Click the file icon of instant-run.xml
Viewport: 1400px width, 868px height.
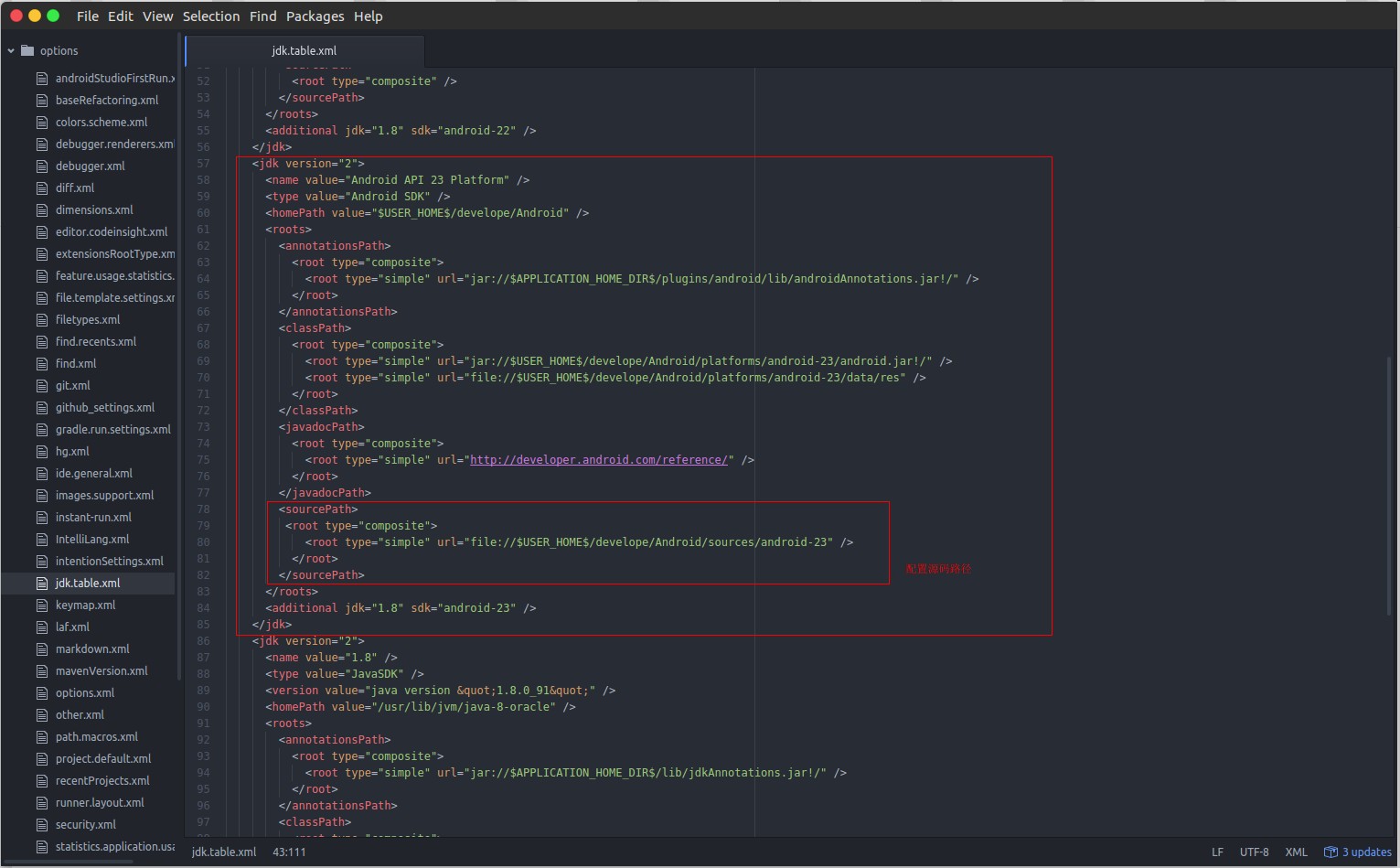tap(42, 518)
